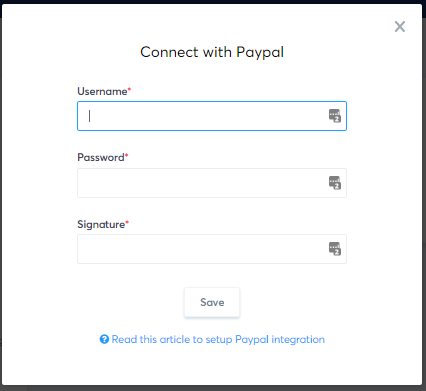Activate the Signature input field
This screenshot has width=426, height=391.
(212, 249)
